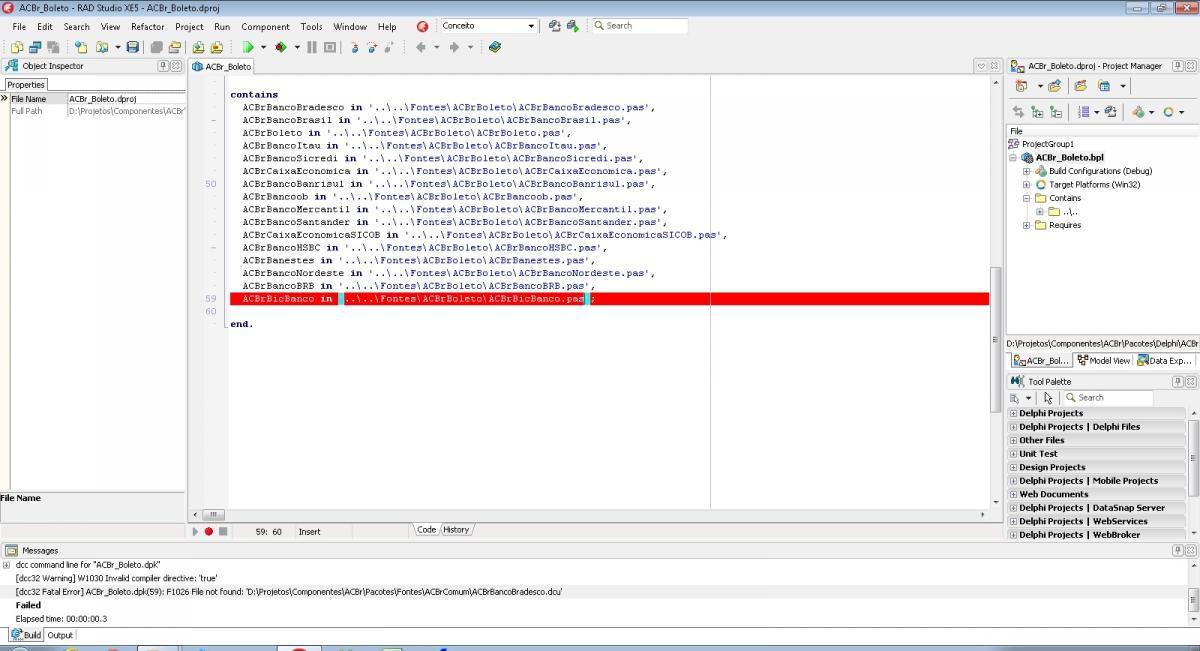
Task: Open the Tool Palette categories dropdown arrow
Action: click(x=1028, y=398)
